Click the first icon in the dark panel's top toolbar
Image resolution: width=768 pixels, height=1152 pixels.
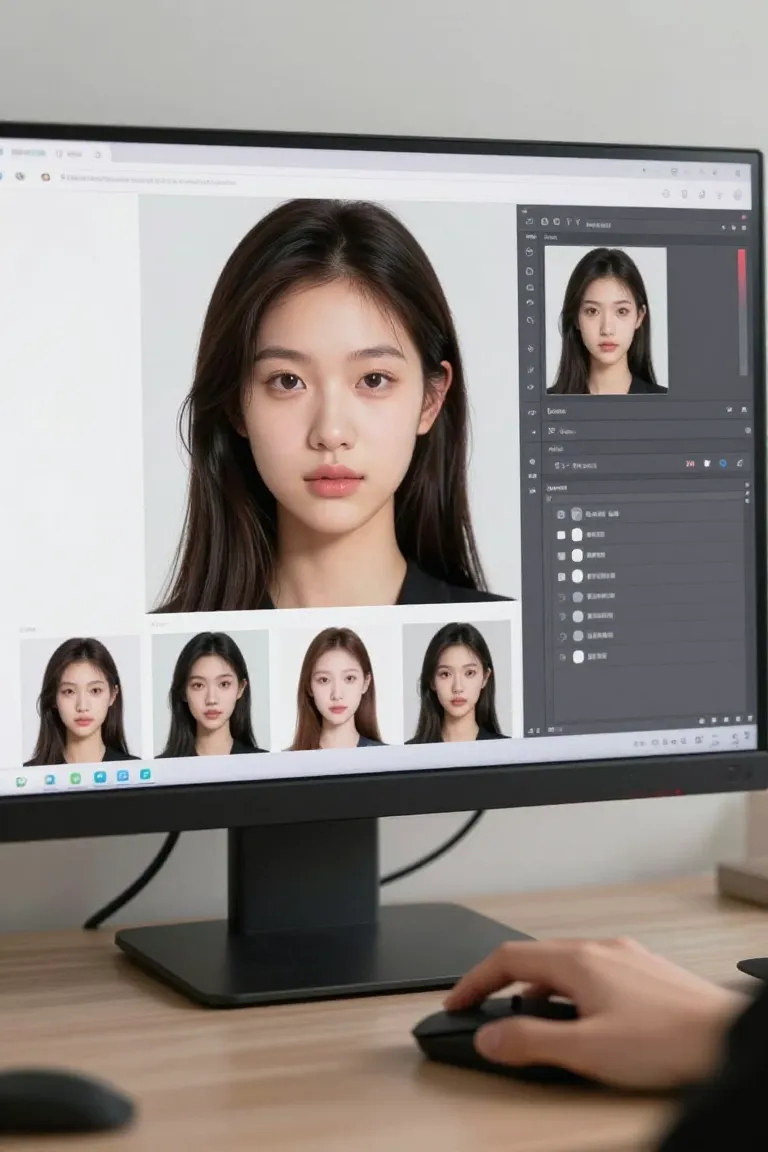click(x=528, y=221)
